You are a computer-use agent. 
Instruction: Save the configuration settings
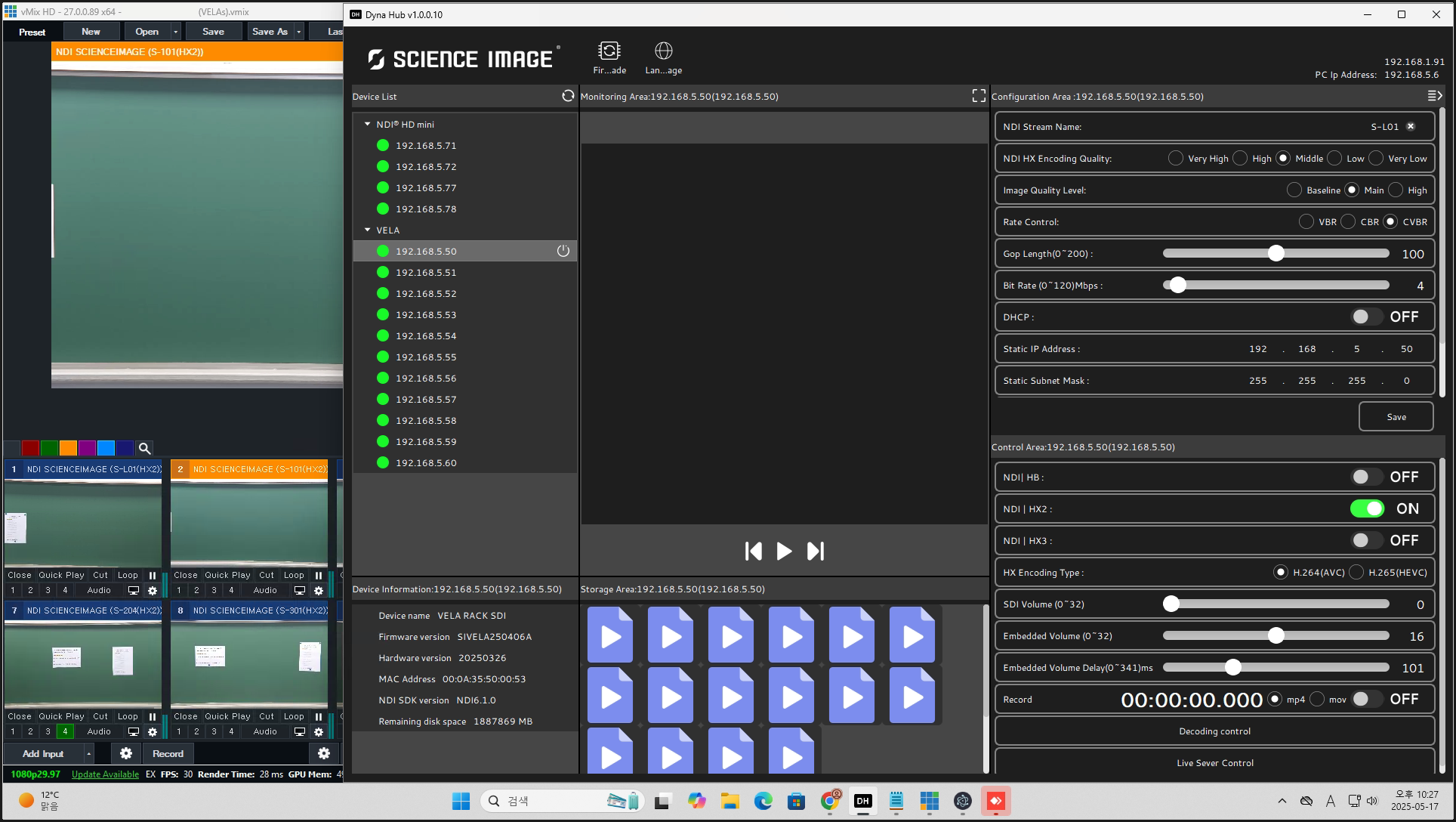click(1396, 416)
